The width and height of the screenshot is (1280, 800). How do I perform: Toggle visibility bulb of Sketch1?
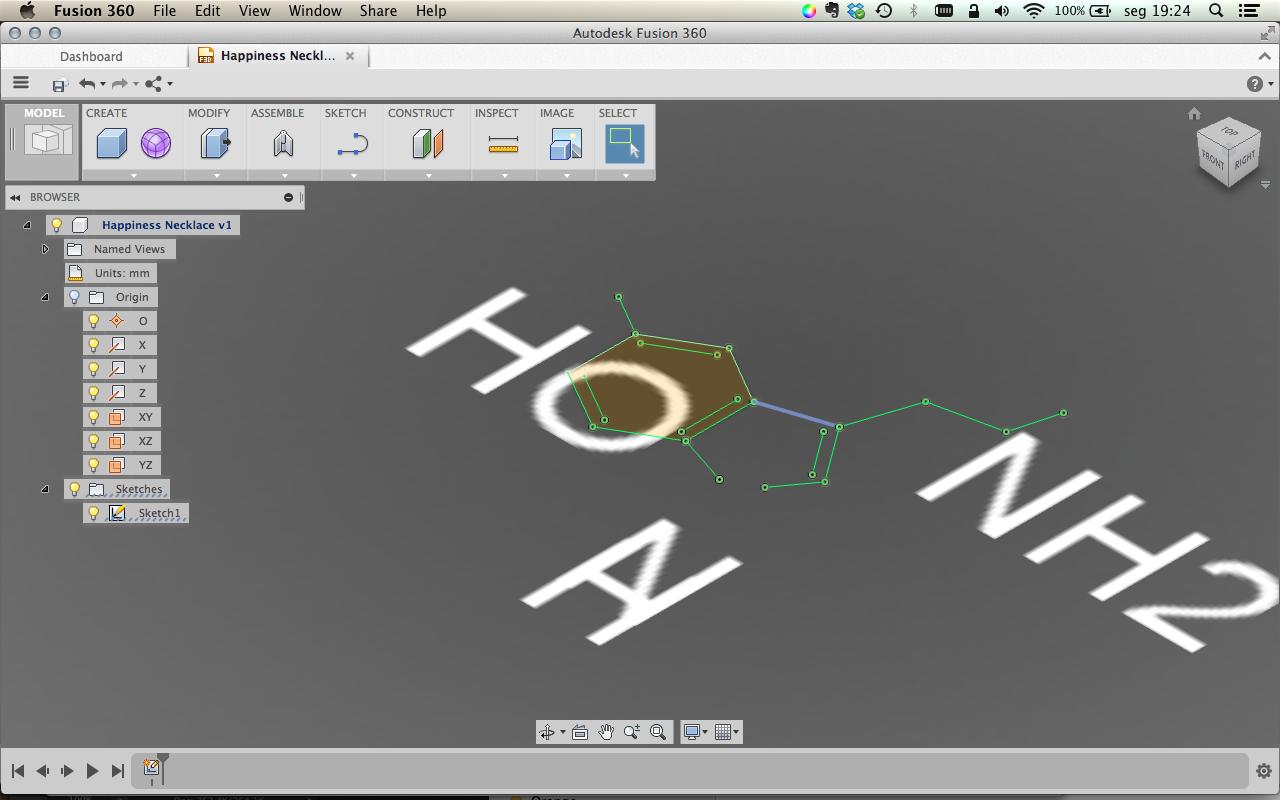click(94, 513)
